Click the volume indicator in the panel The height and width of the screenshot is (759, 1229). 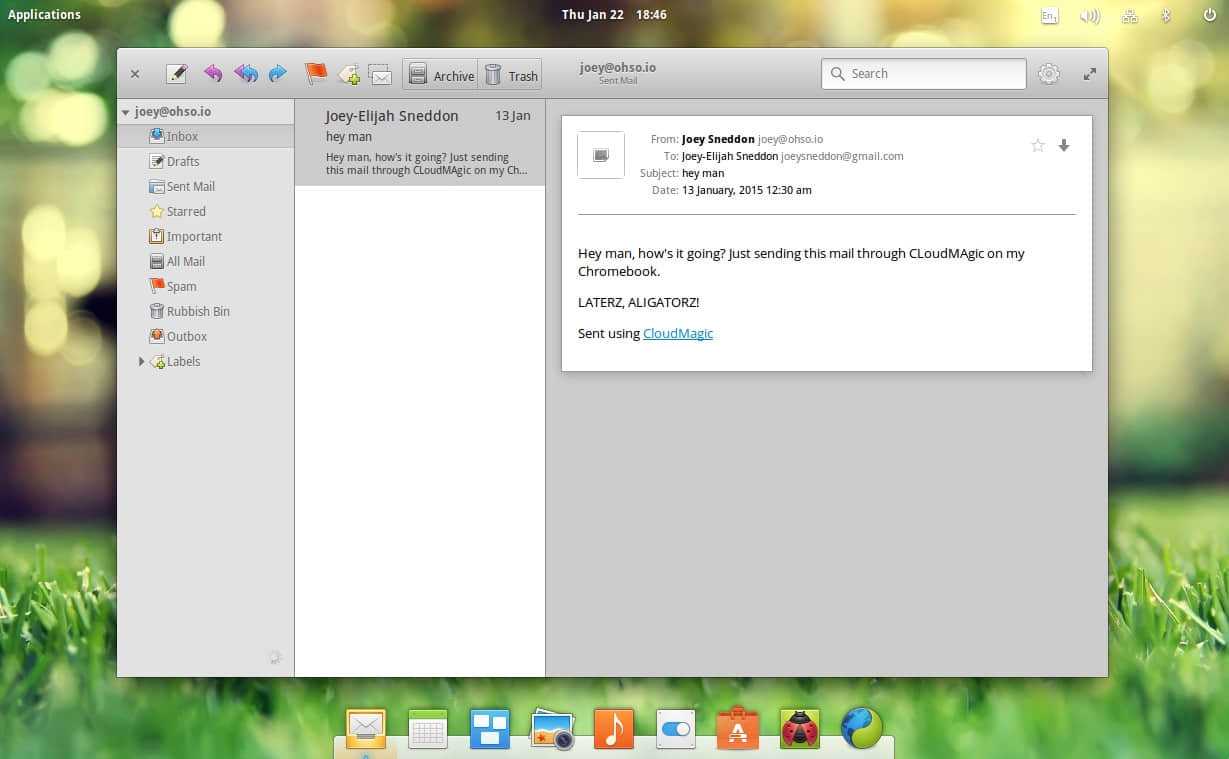pos(1090,14)
